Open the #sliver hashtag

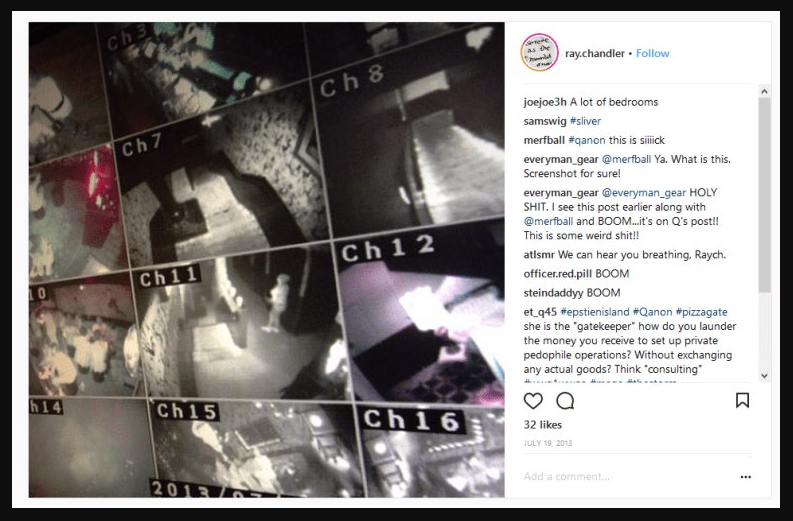[x=585, y=121]
